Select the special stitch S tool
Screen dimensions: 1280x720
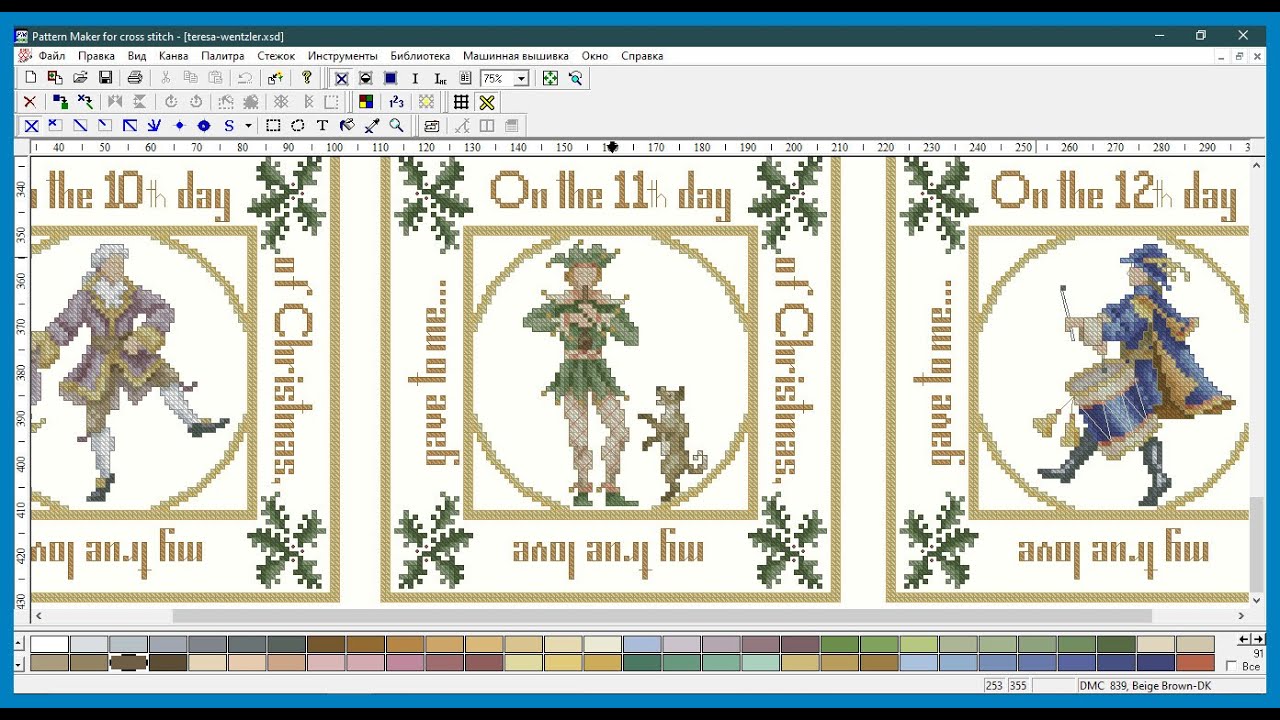229,126
